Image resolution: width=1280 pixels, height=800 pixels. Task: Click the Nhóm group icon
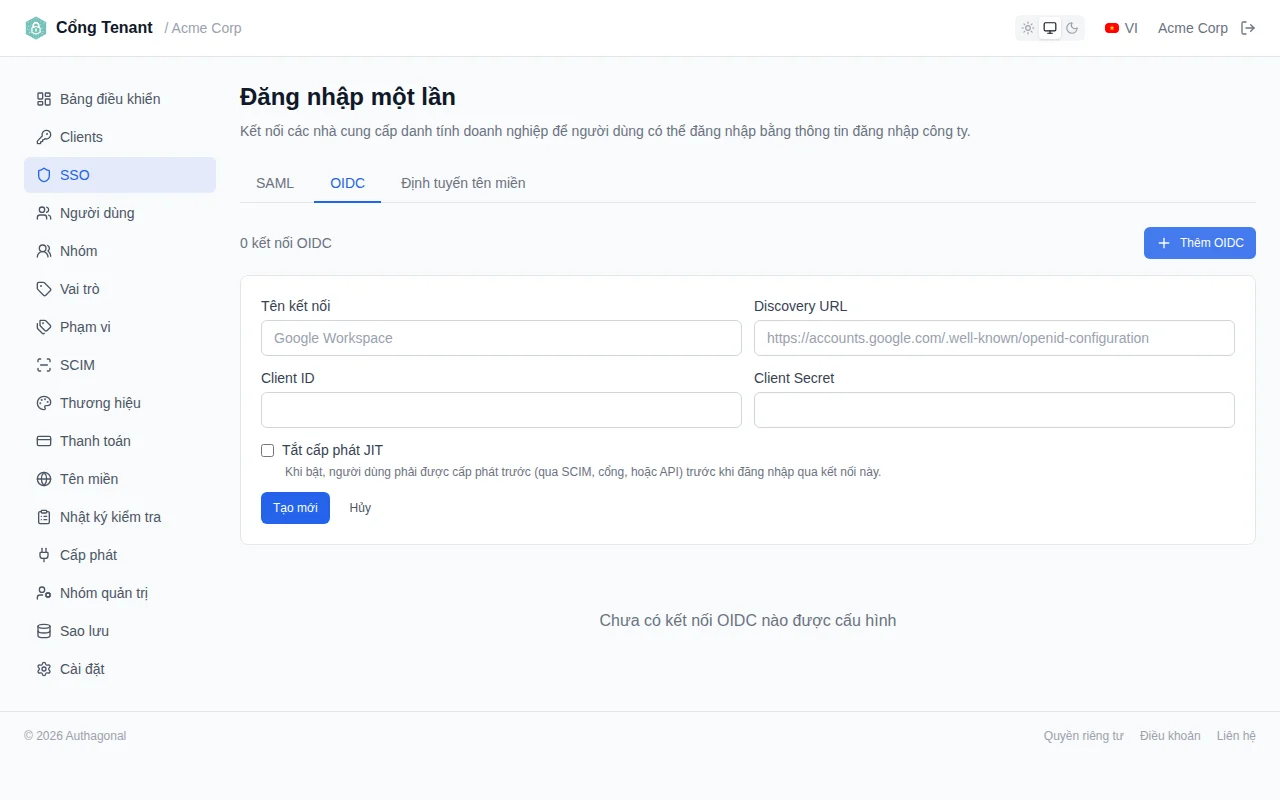click(44, 251)
